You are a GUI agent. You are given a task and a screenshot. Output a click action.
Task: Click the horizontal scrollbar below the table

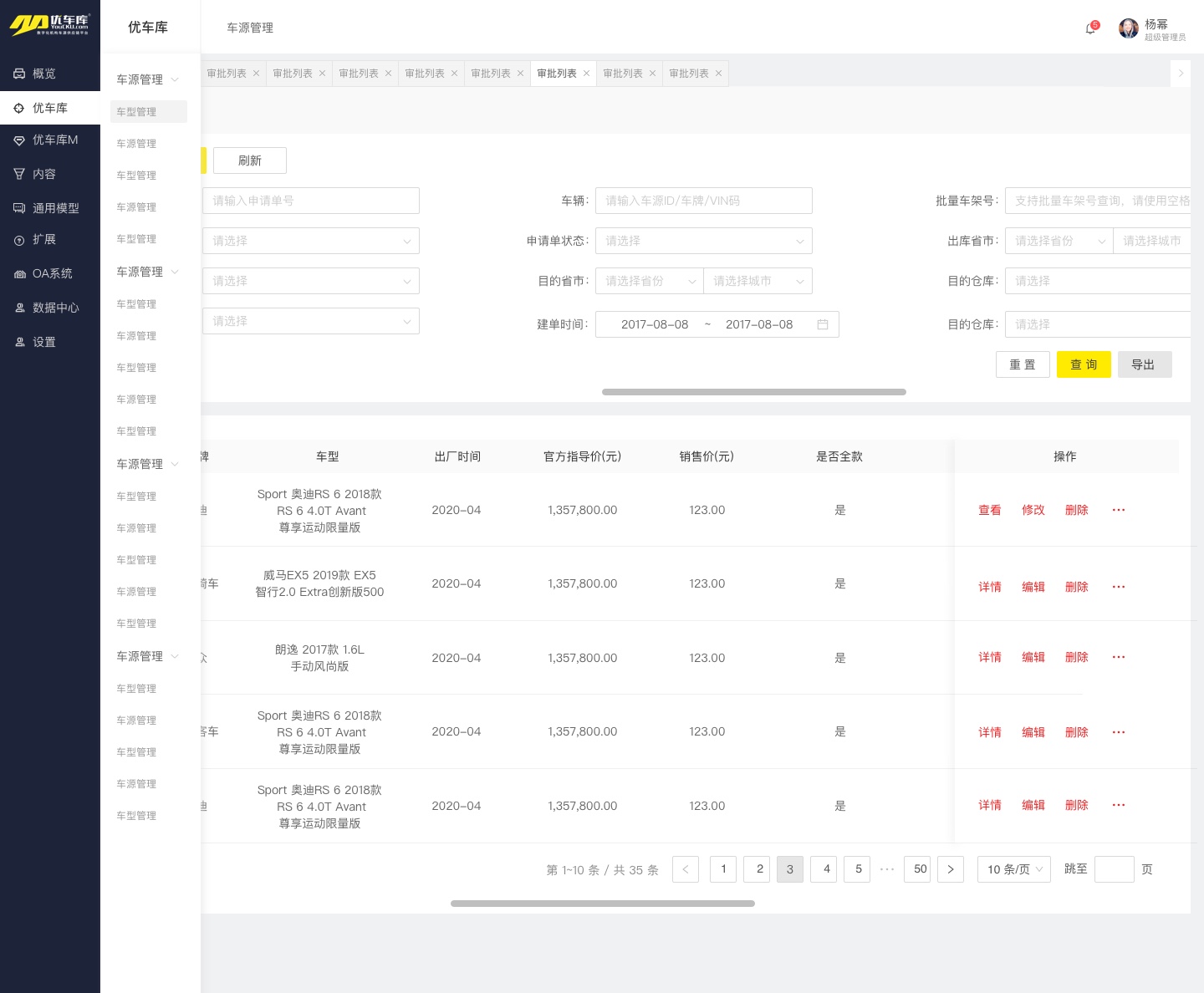(602, 904)
